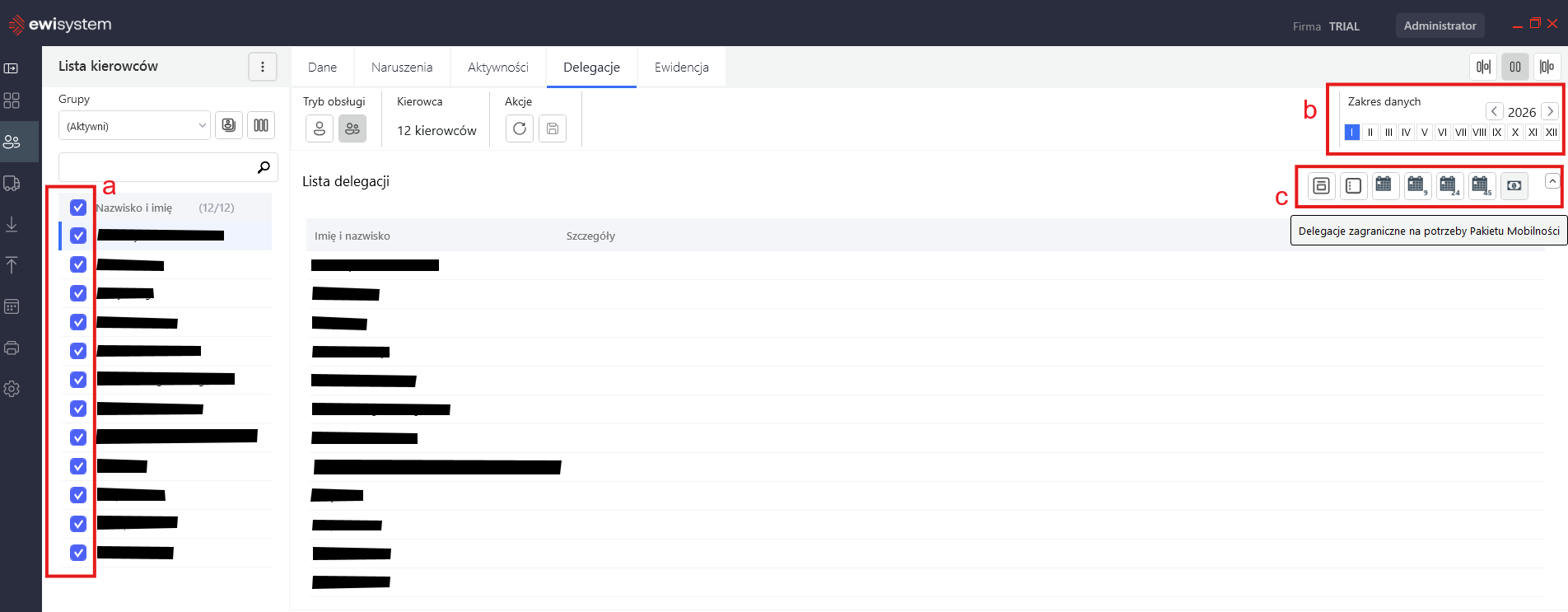This screenshot has width=1568, height=612.
Task: Open the Ewidencja tab
Action: (681, 68)
